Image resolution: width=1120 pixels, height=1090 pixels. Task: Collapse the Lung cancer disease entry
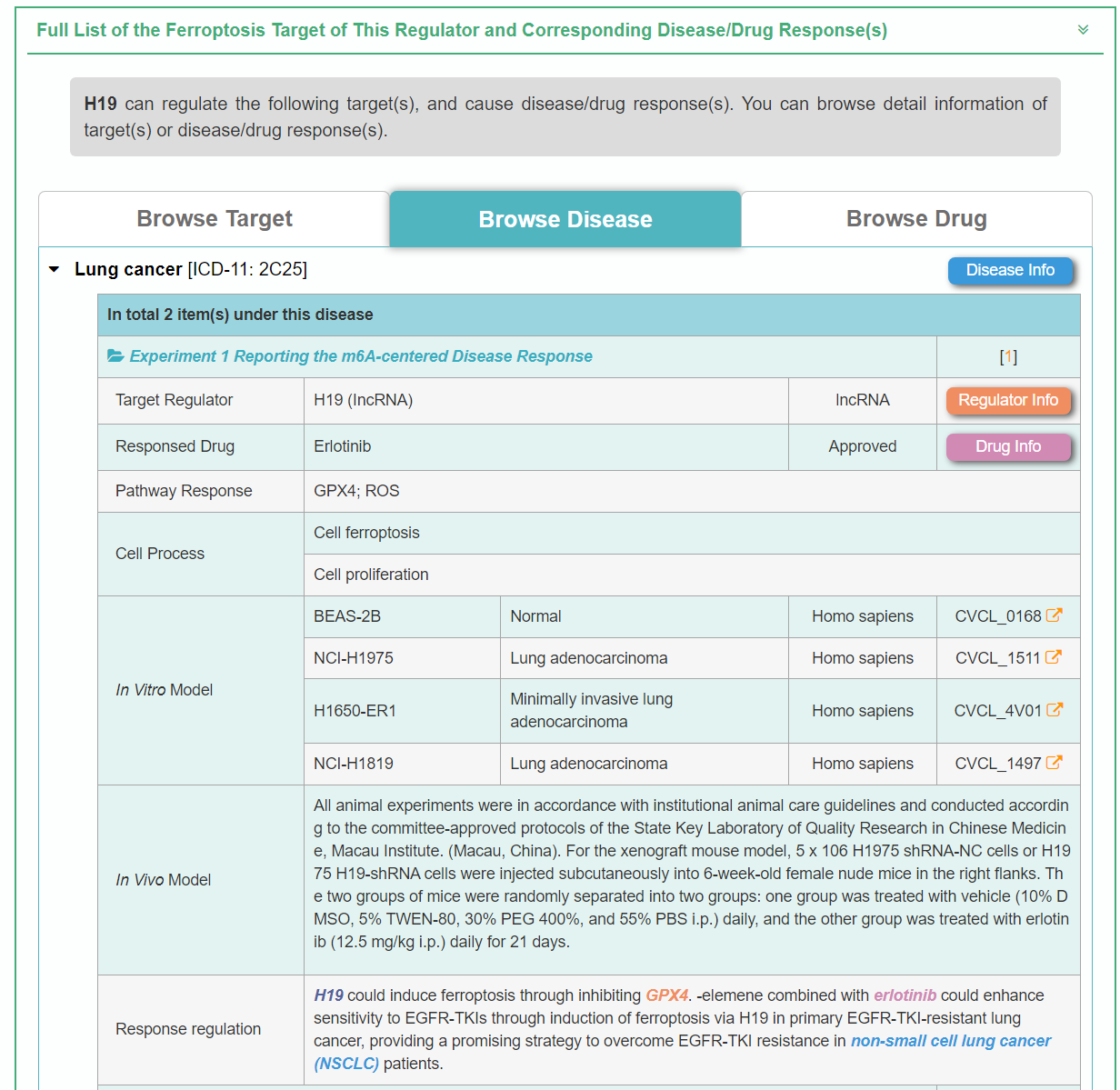coord(55,269)
